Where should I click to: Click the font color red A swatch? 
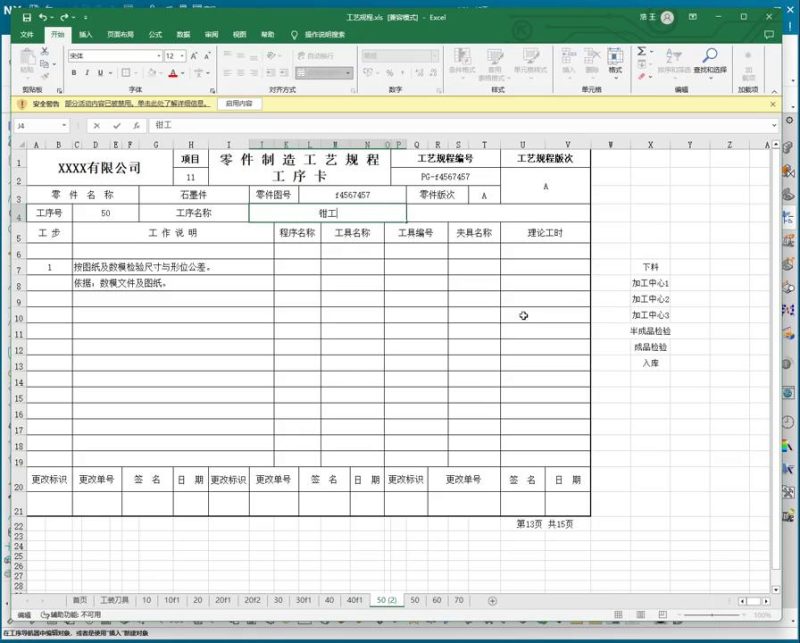(x=173, y=73)
